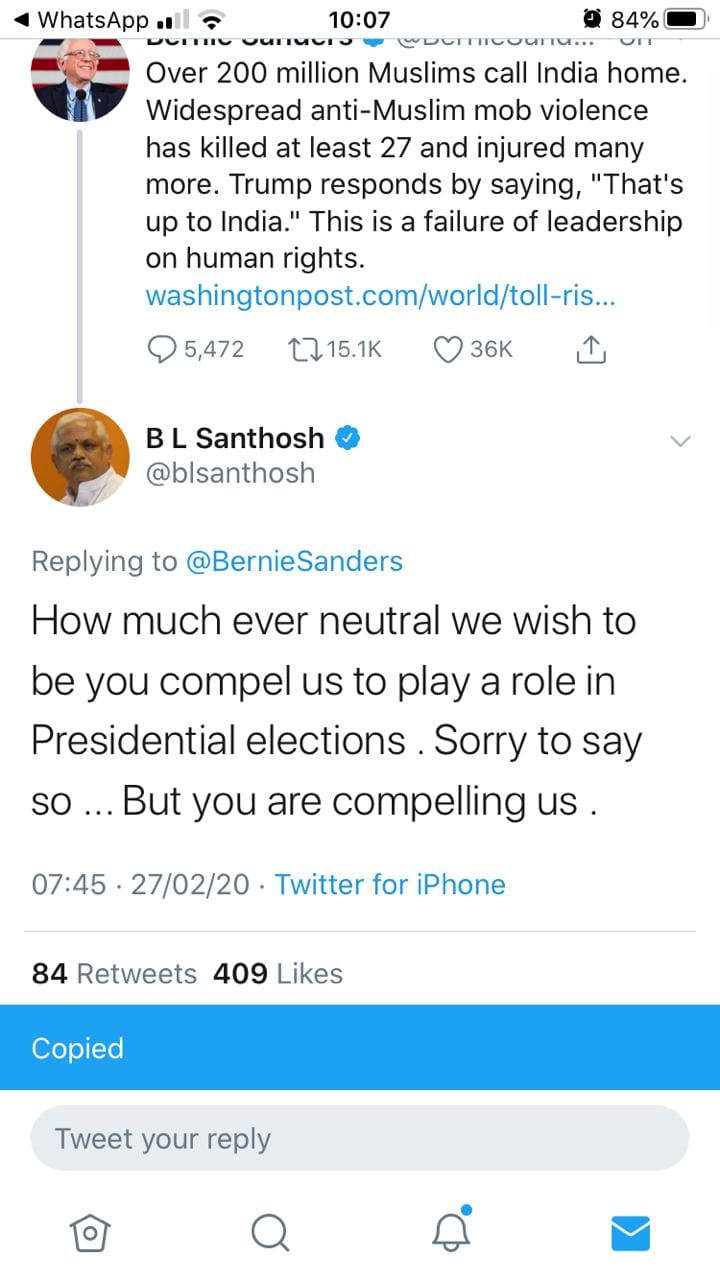View the 409 Likes list
The image size is (720, 1280).
[x=275, y=972]
